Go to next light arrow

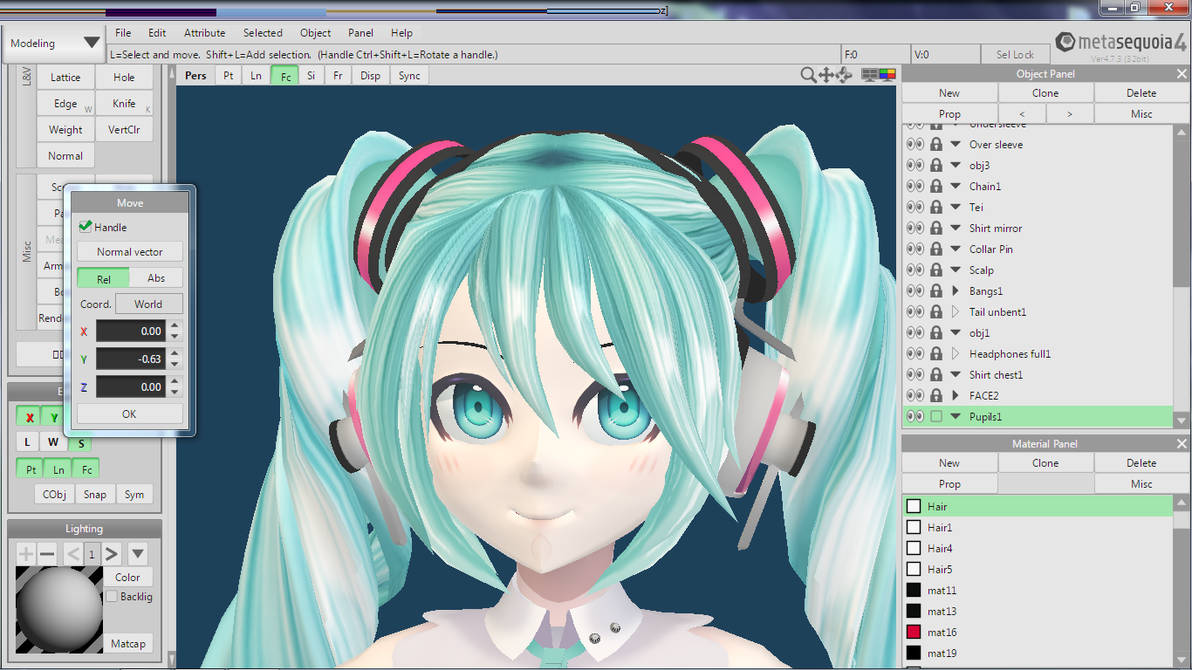[x=111, y=554]
